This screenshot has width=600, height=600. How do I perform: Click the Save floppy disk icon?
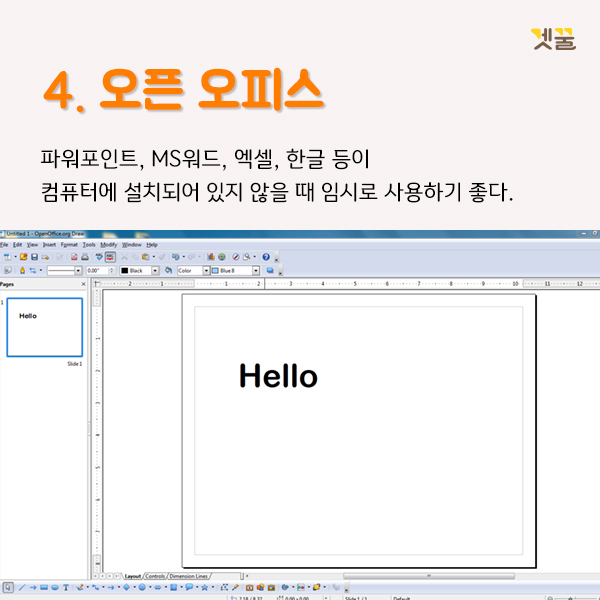click(x=34, y=257)
